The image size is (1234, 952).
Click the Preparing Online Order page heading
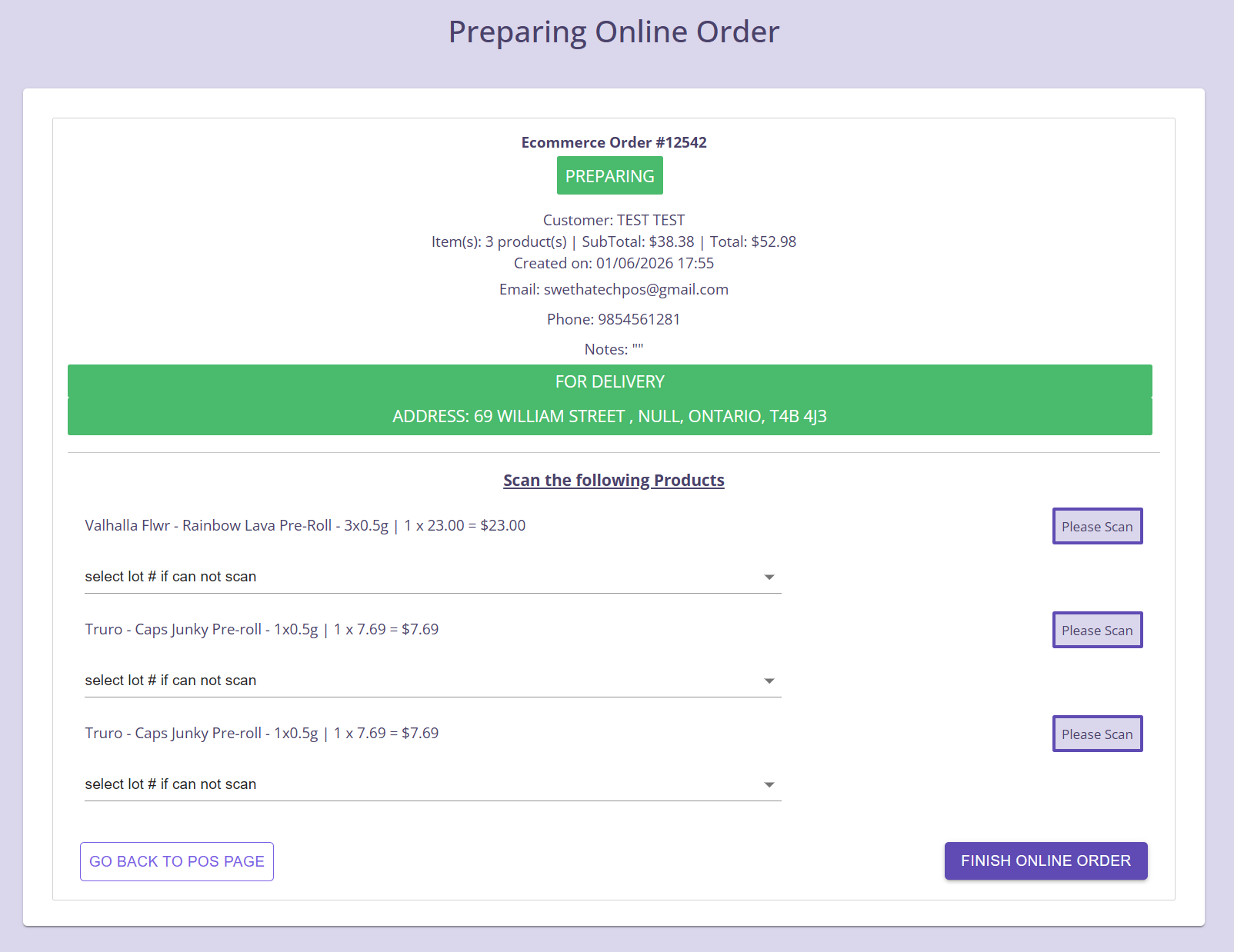pos(613,32)
